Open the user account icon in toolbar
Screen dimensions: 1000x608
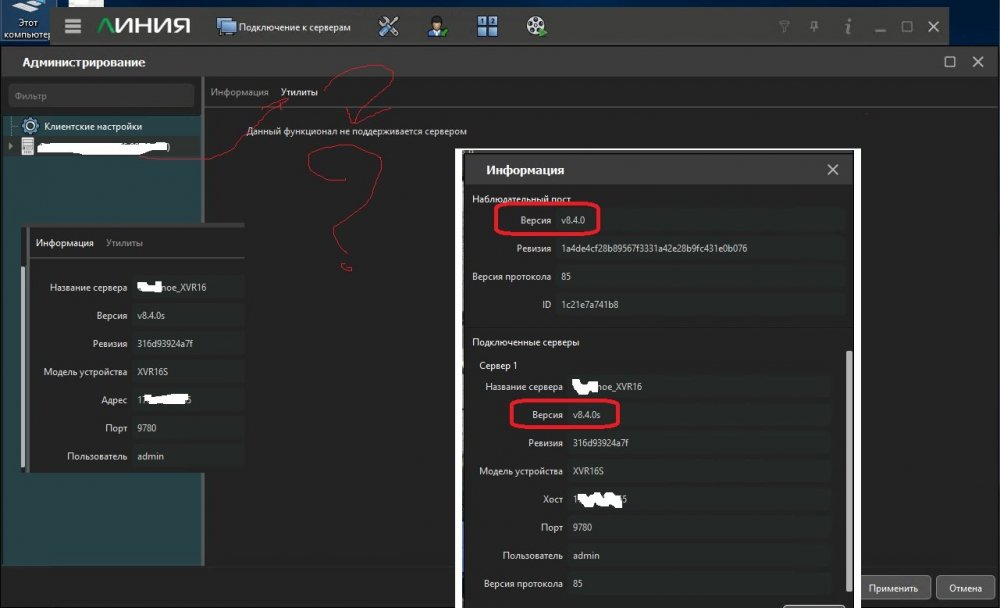coord(437,26)
